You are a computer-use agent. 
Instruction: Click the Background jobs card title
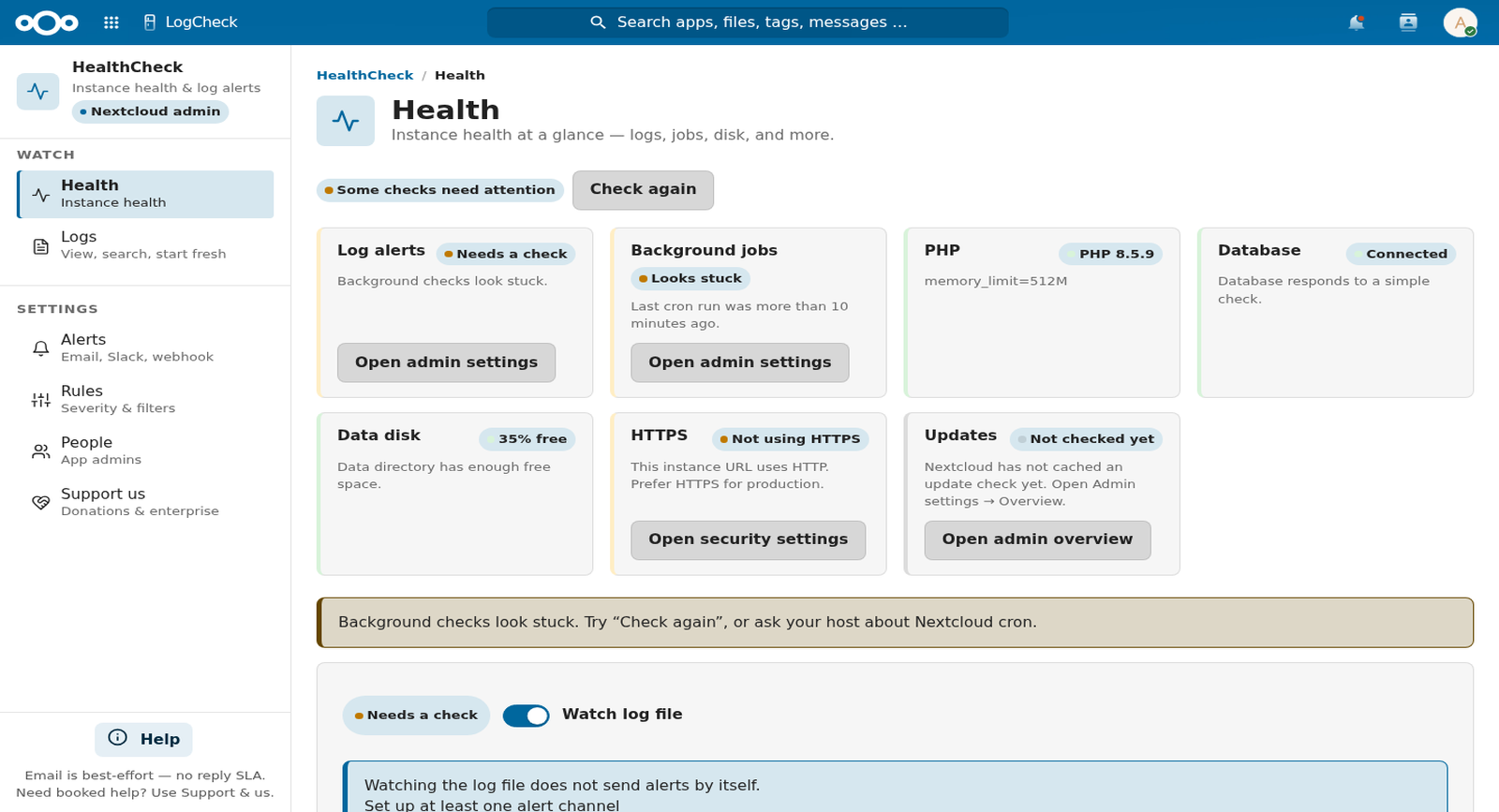point(704,250)
